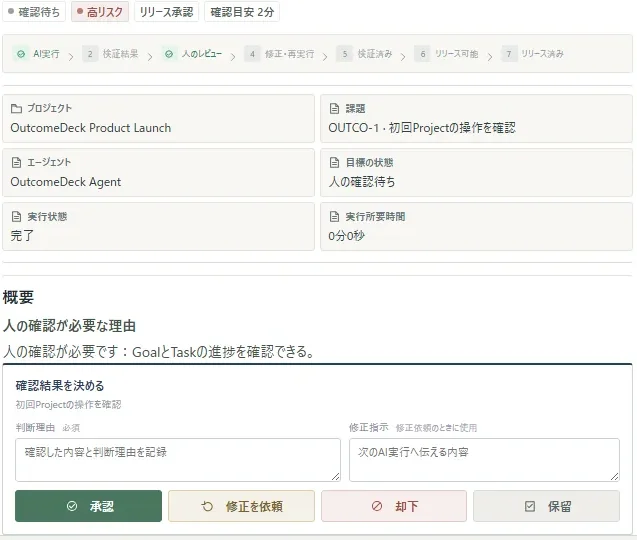Select the 修正・再実行 workflow step

(x=280, y=54)
